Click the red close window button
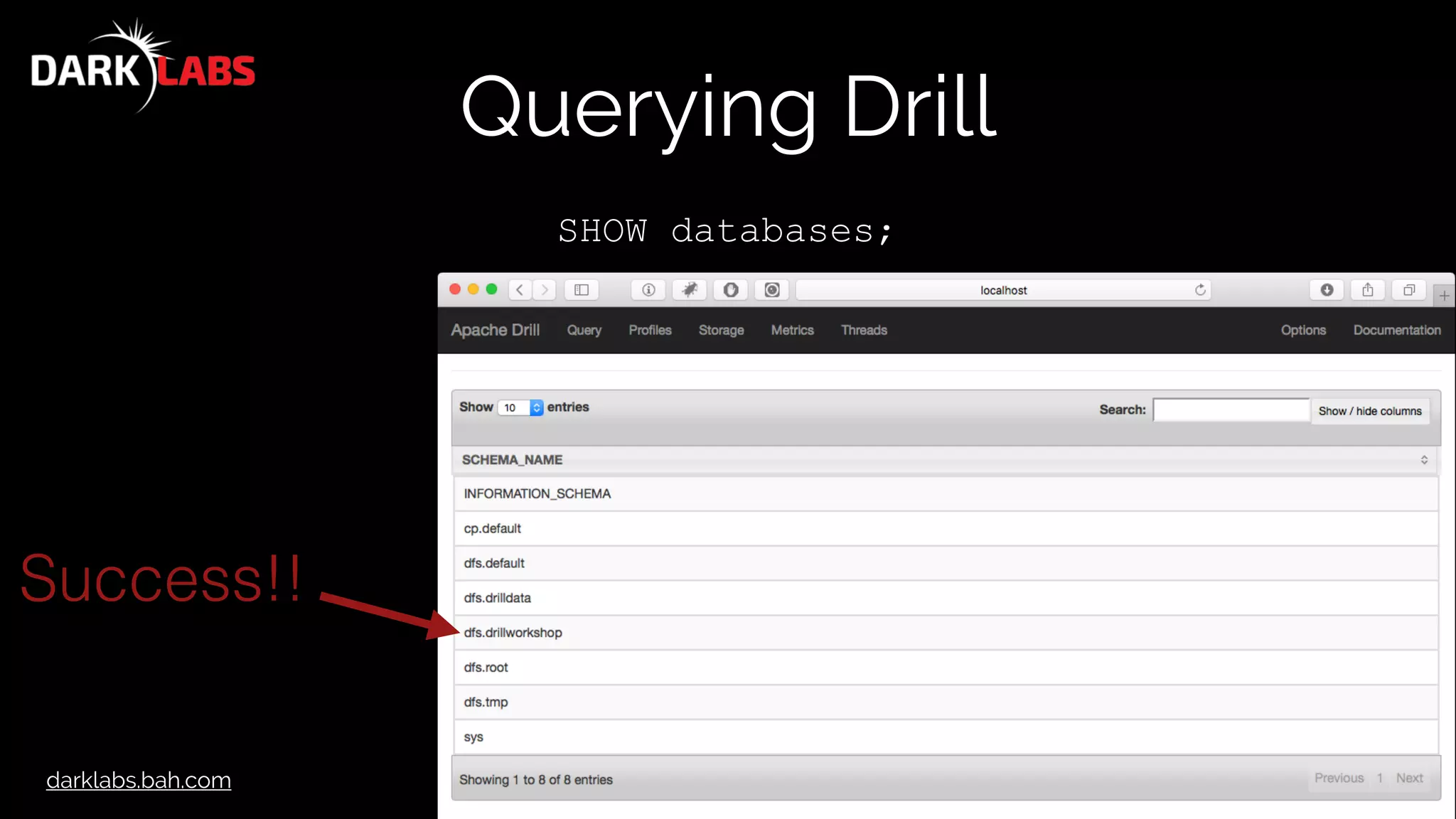 click(455, 289)
